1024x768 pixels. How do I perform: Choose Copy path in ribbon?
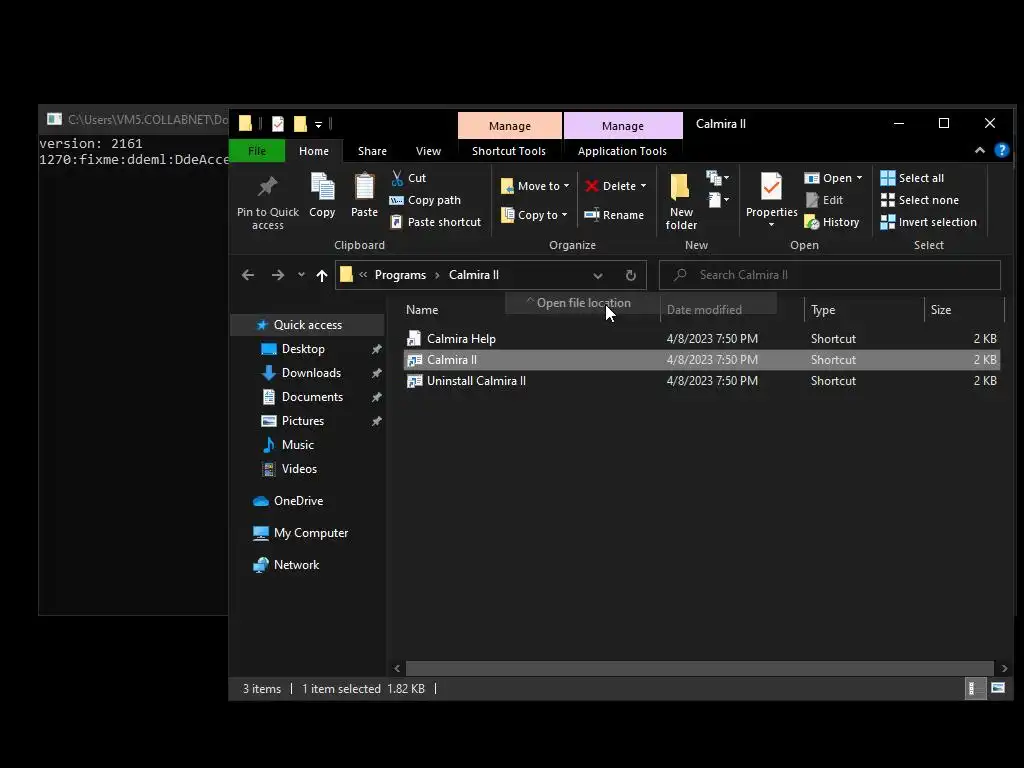[x=425, y=200]
